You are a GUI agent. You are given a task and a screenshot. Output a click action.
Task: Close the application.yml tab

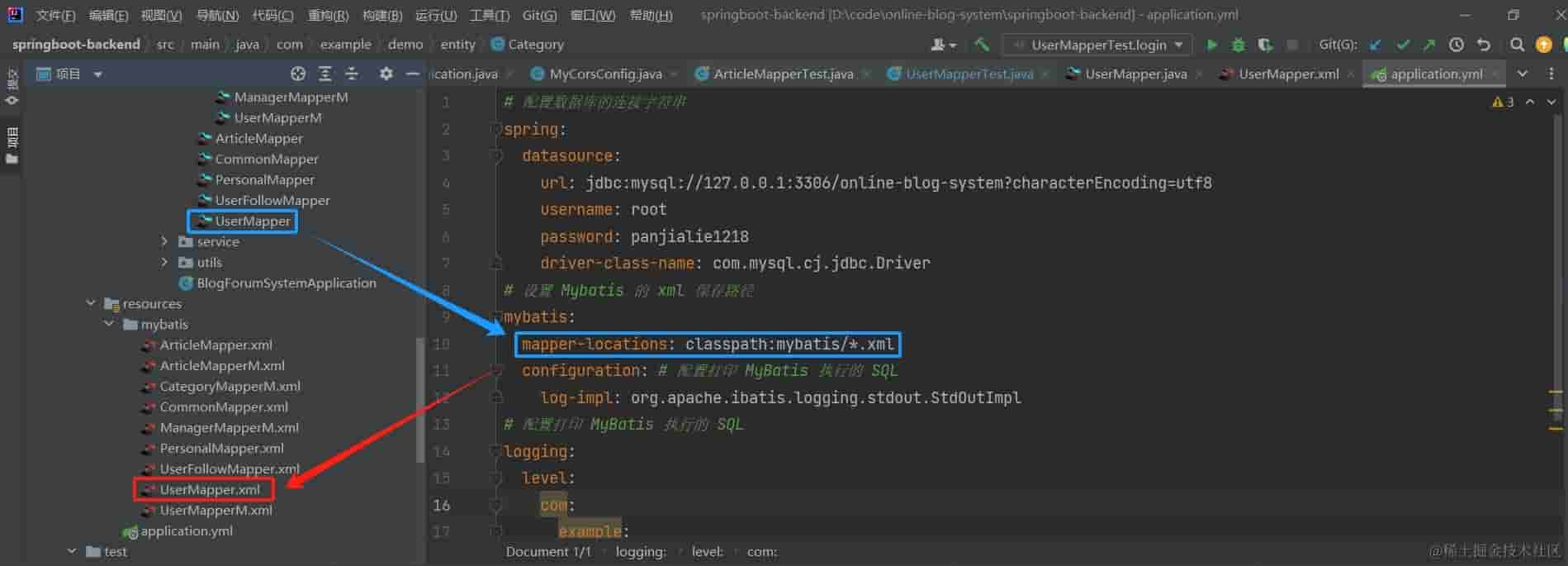(x=1495, y=74)
